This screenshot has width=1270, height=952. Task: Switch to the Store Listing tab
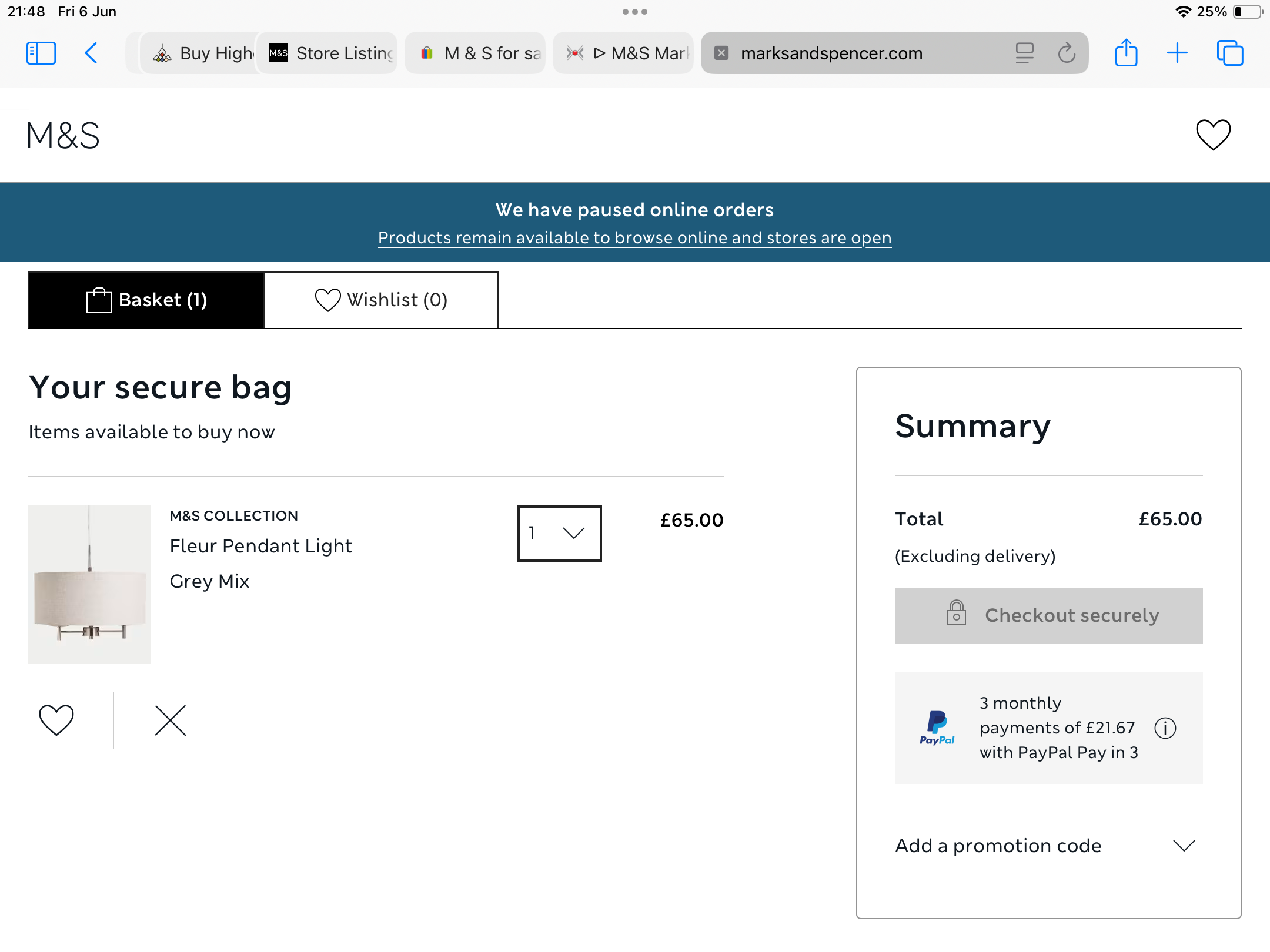coord(328,53)
